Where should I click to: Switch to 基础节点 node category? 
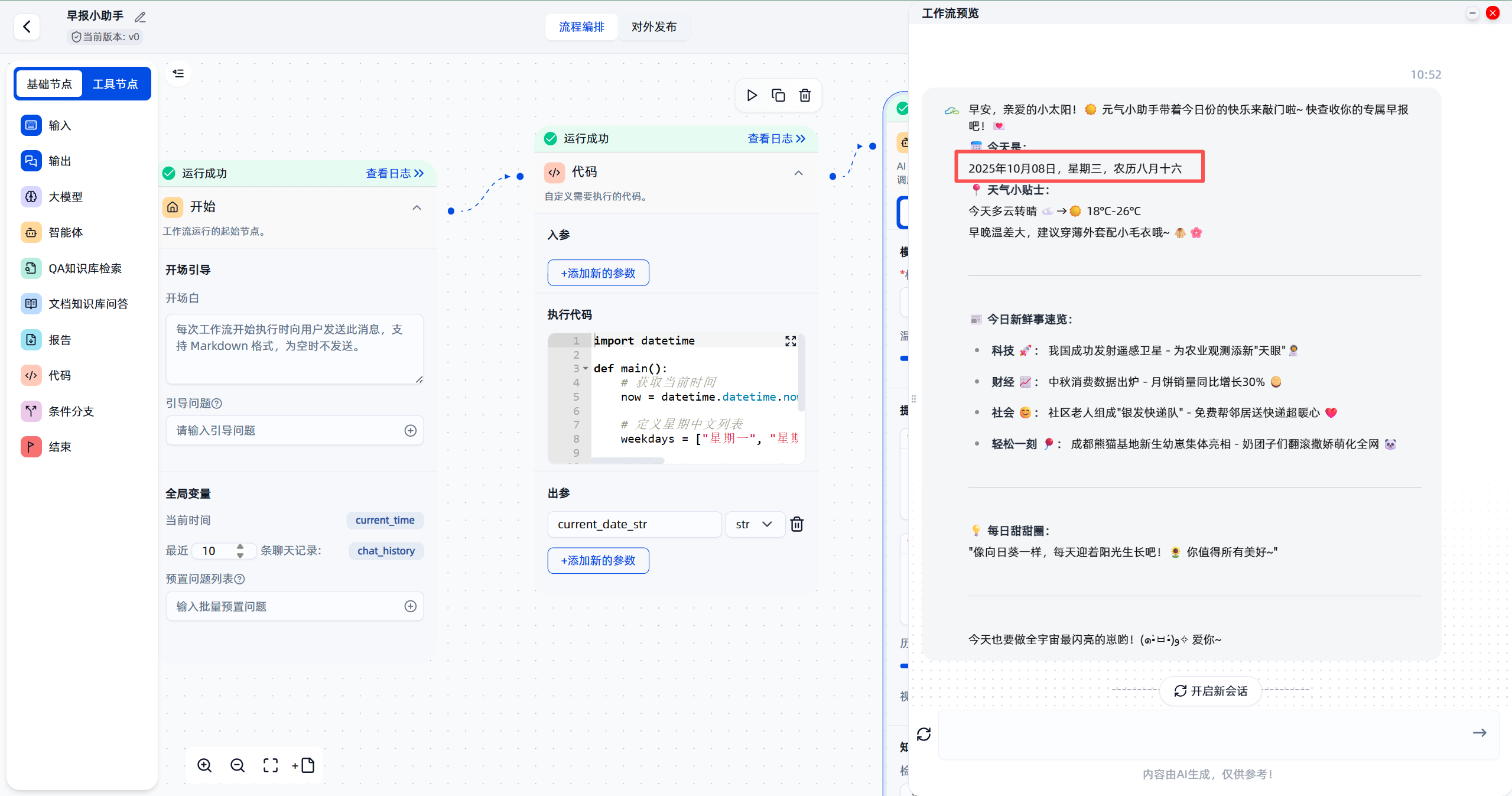[50, 84]
